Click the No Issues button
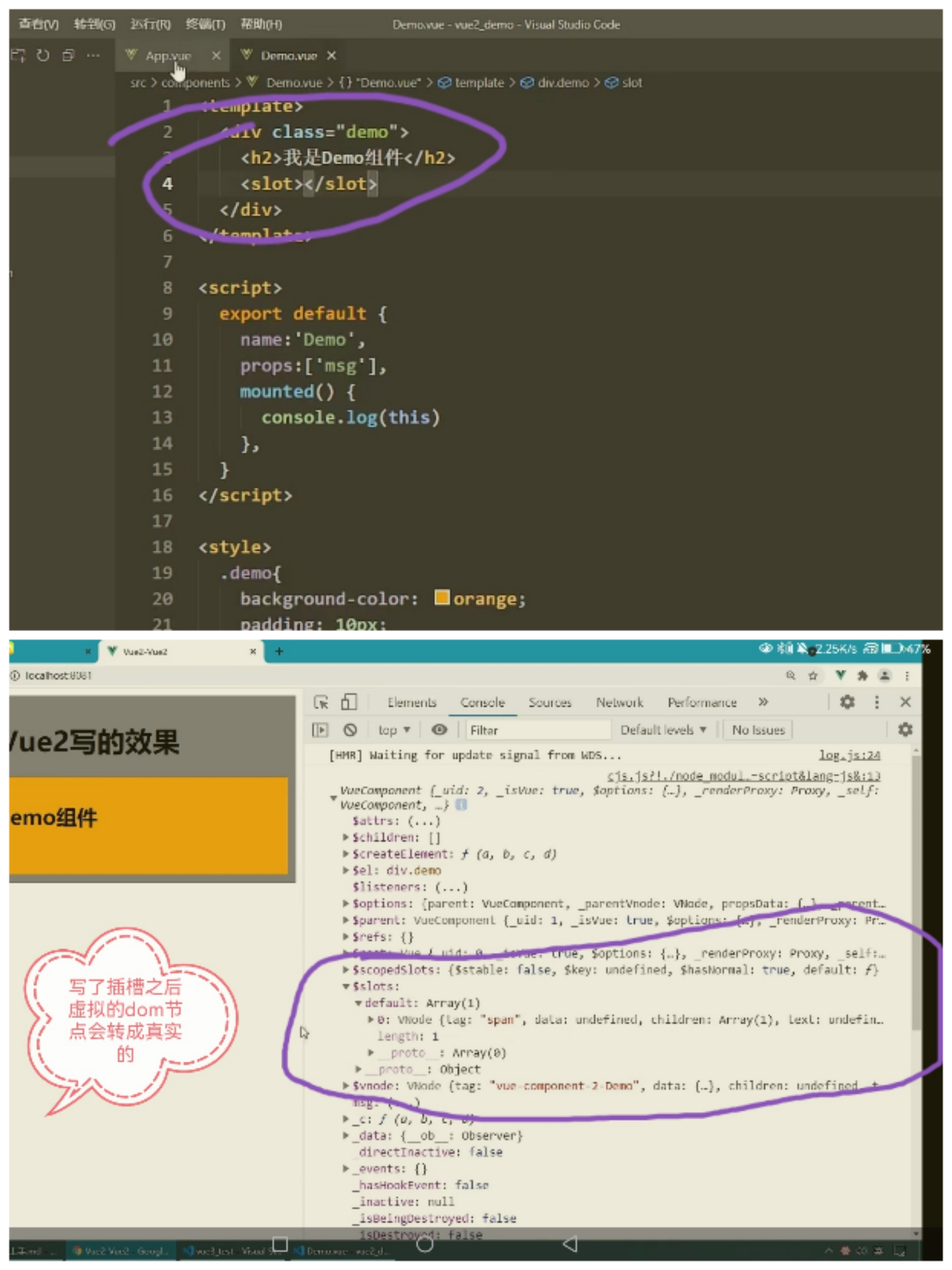 pos(758,730)
